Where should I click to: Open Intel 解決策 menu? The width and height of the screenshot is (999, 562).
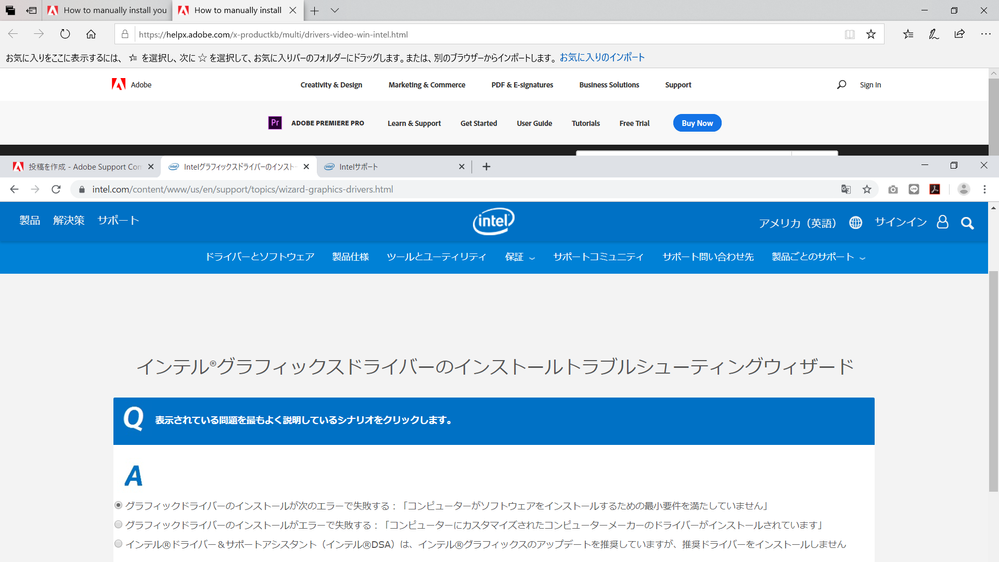click(69, 220)
